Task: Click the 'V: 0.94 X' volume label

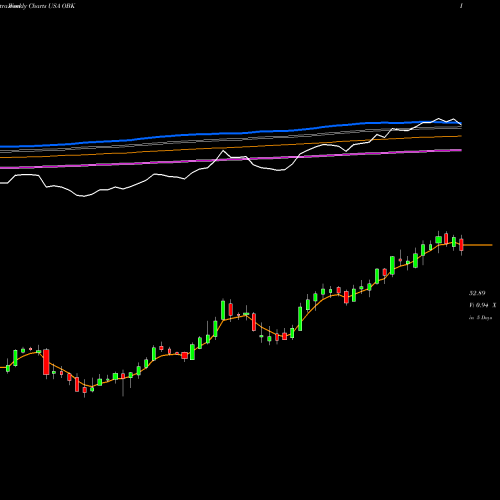Action: (x=482, y=305)
